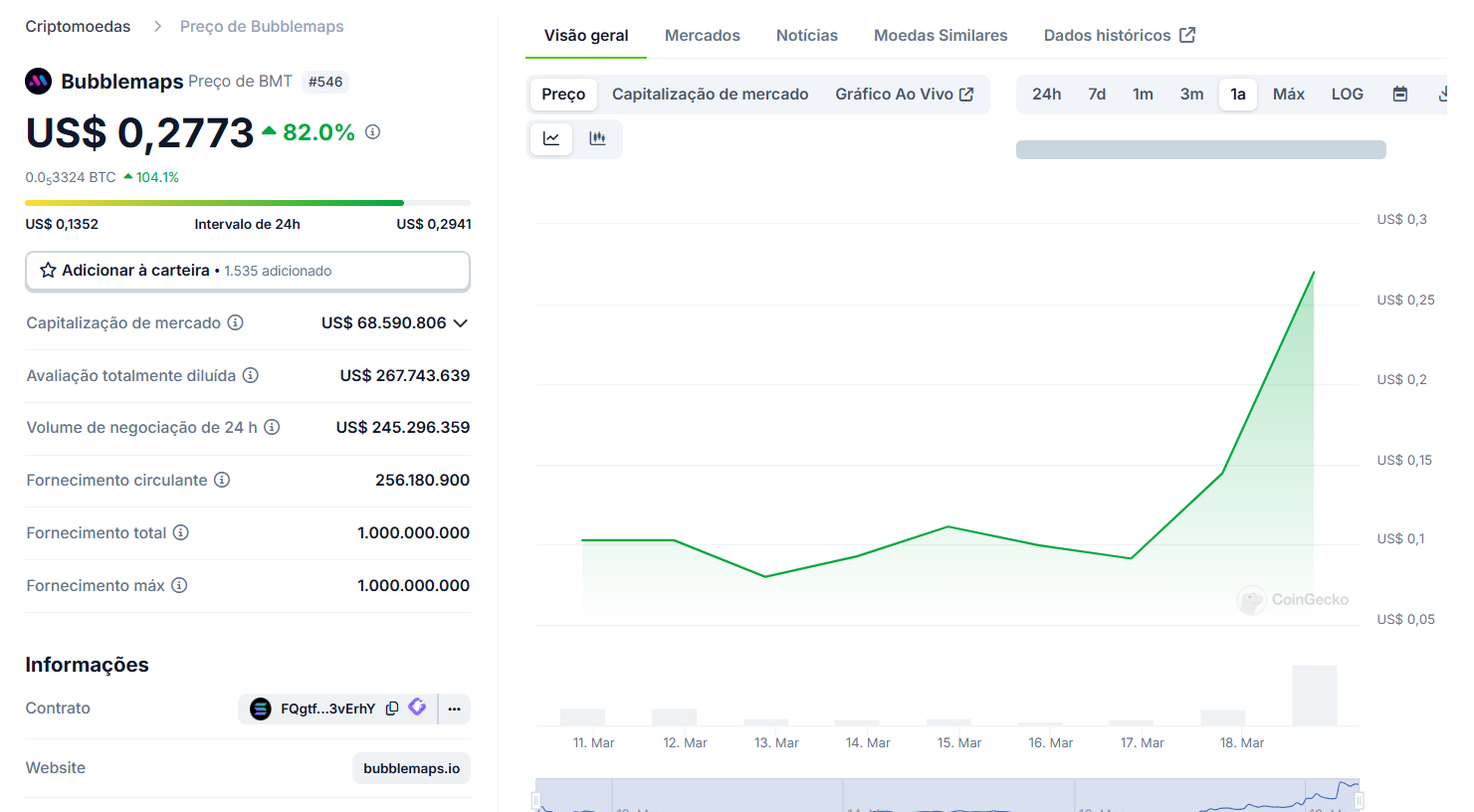This screenshot has height=812, width=1474.
Task: Set chart range to 1a
Action: tap(1238, 94)
